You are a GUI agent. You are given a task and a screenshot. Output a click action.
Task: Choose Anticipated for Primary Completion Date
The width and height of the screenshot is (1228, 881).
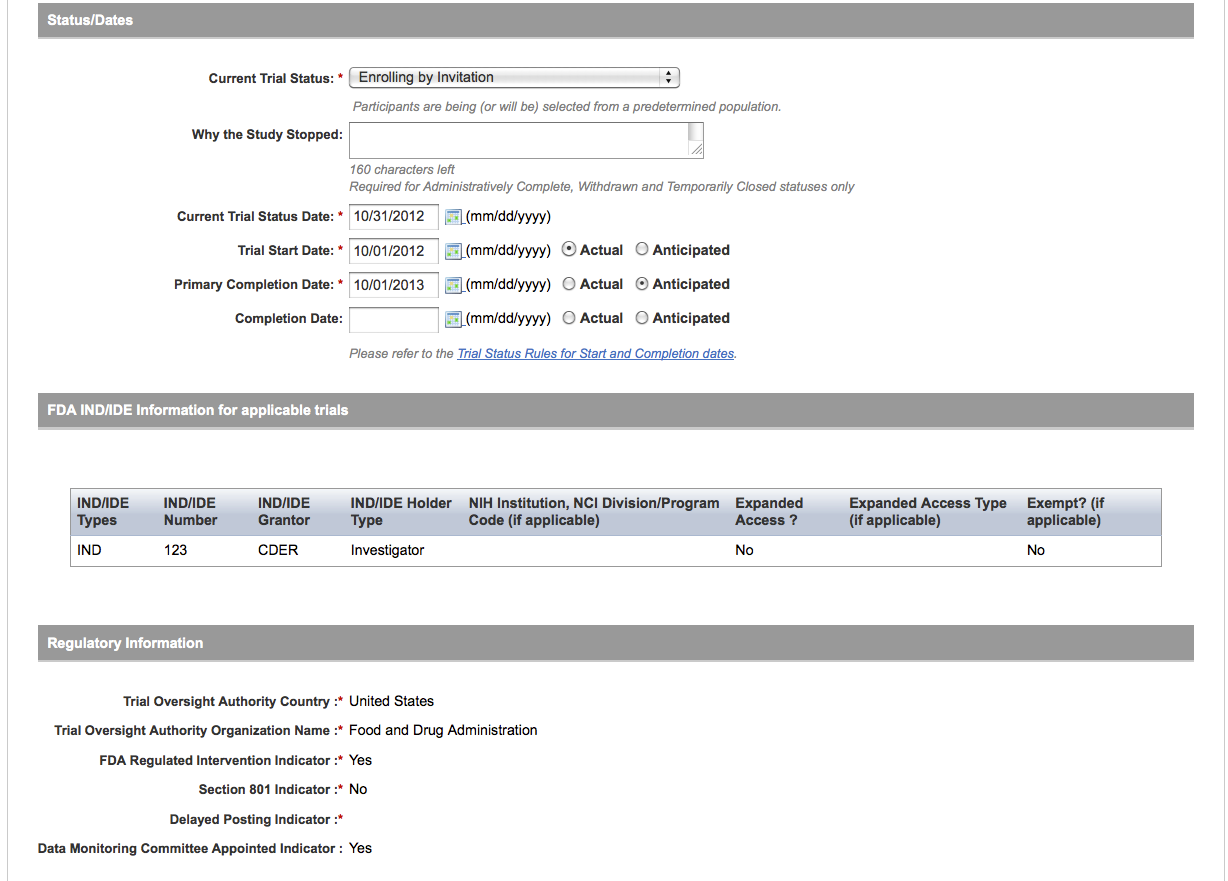tap(642, 284)
